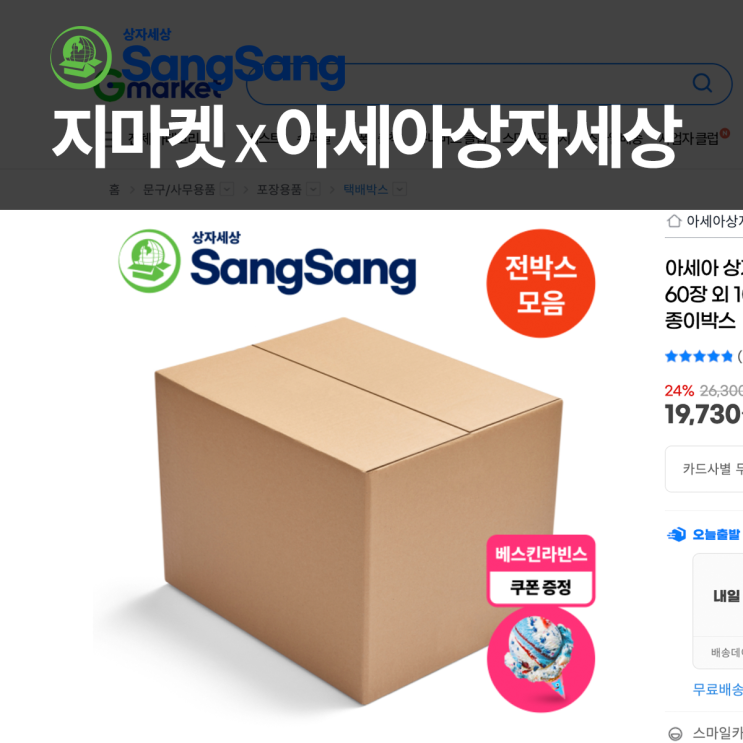This screenshot has width=743, height=743.
Task: Click the pink 베스킨라빈스 쿠폰 증정 badge
Action: tap(541, 571)
